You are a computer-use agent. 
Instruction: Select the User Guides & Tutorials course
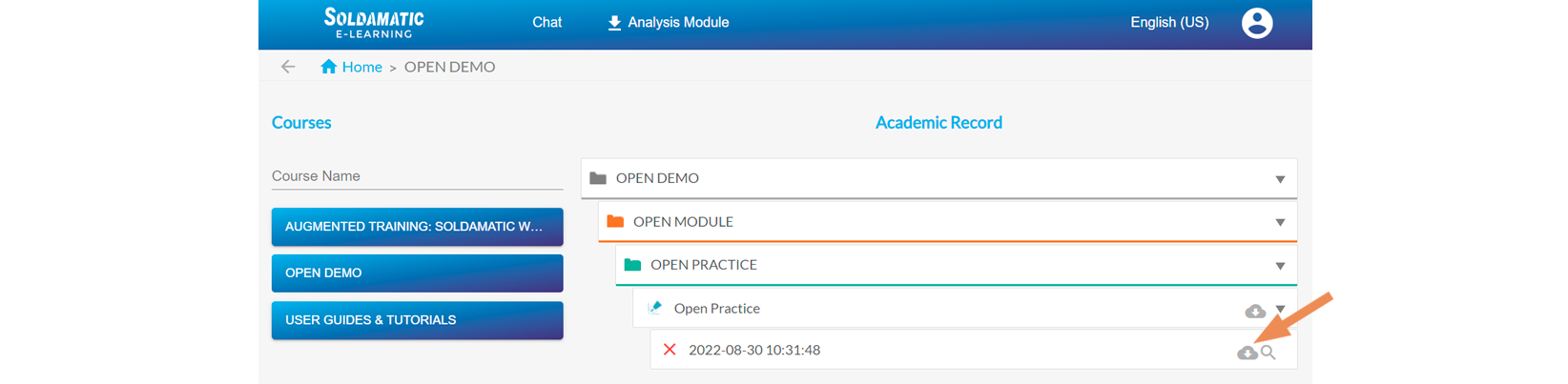pos(417,320)
